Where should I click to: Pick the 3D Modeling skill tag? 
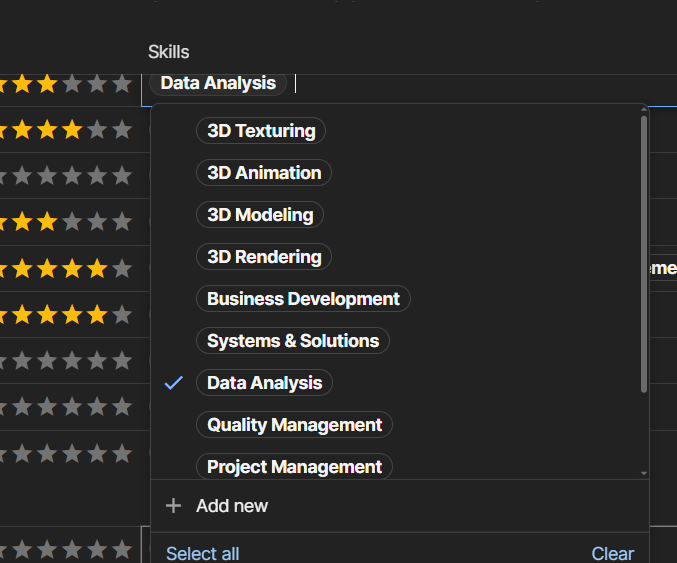tap(260, 215)
